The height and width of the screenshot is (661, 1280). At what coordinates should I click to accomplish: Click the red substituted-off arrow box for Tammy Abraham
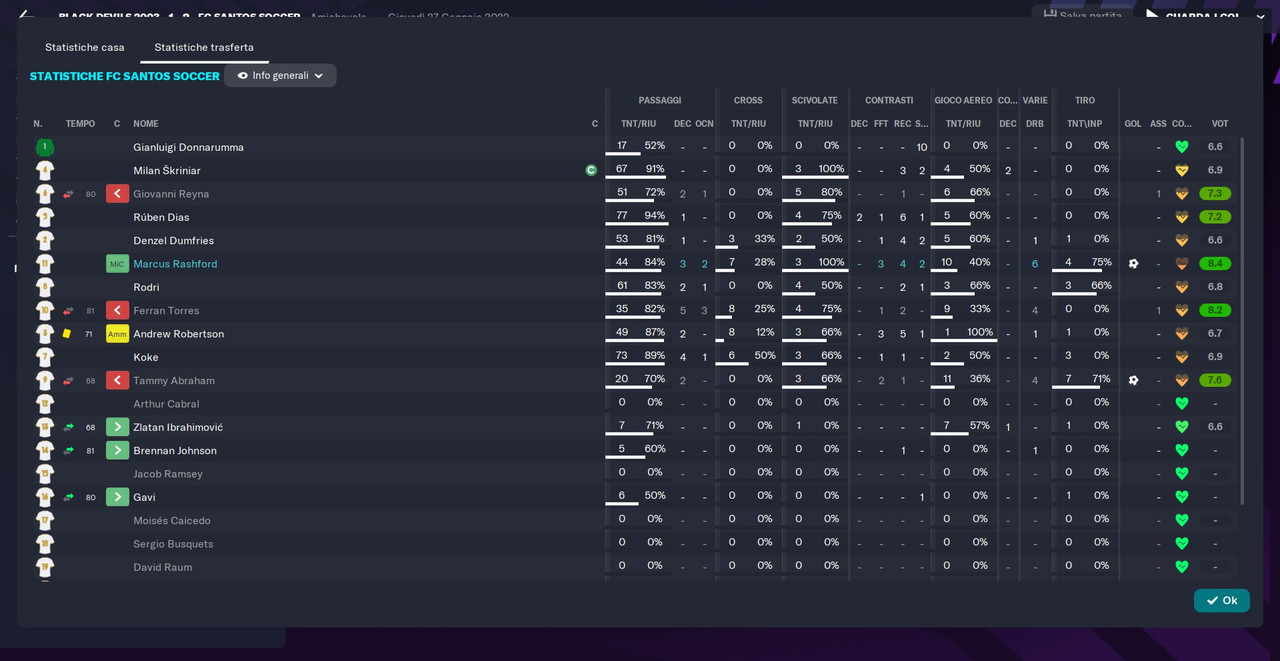pos(118,381)
